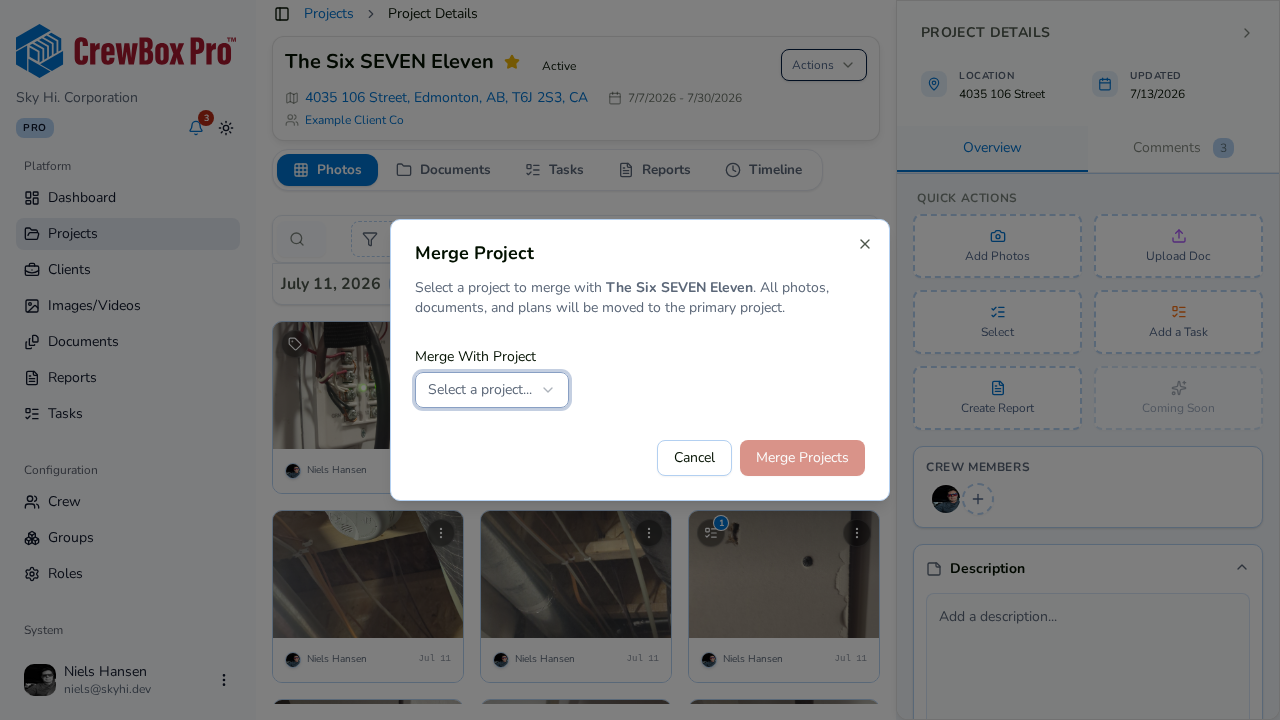This screenshot has width=1280, height=720.
Task: Open Clients in the sidebar
Action: [x=128, y=270]
